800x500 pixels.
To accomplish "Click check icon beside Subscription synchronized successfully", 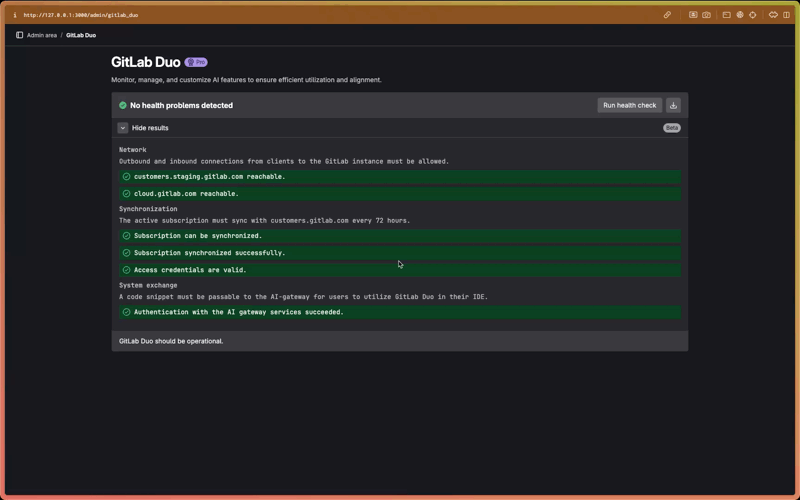I will [x=127, y=253].
